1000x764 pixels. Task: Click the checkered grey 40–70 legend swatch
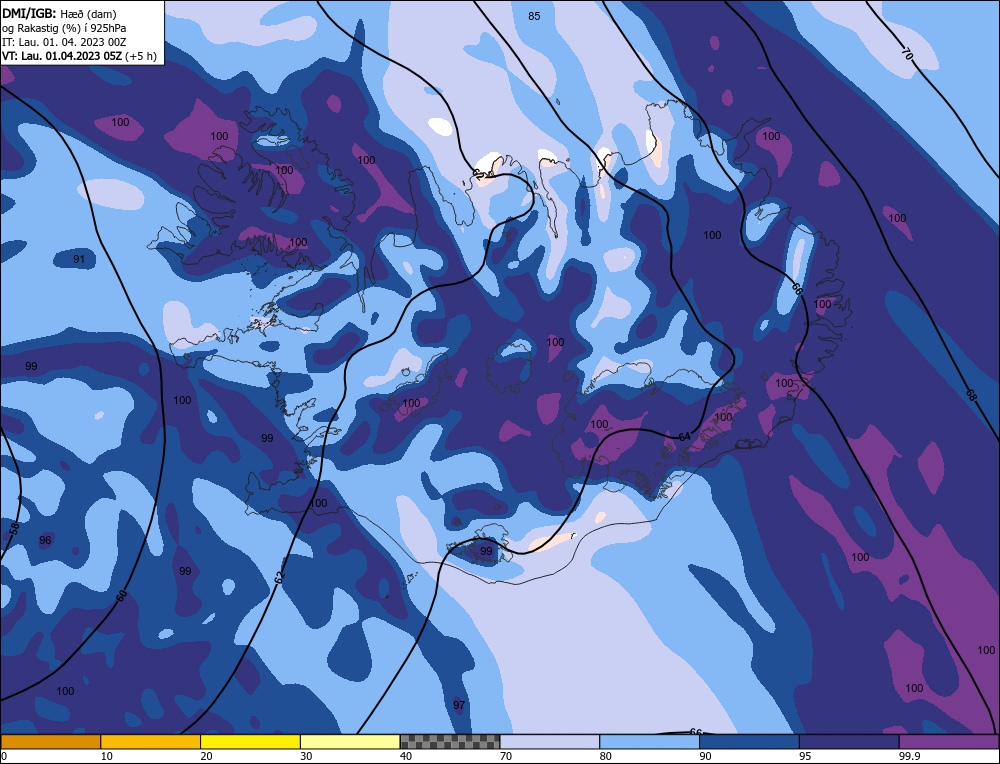tap(450, 742)
